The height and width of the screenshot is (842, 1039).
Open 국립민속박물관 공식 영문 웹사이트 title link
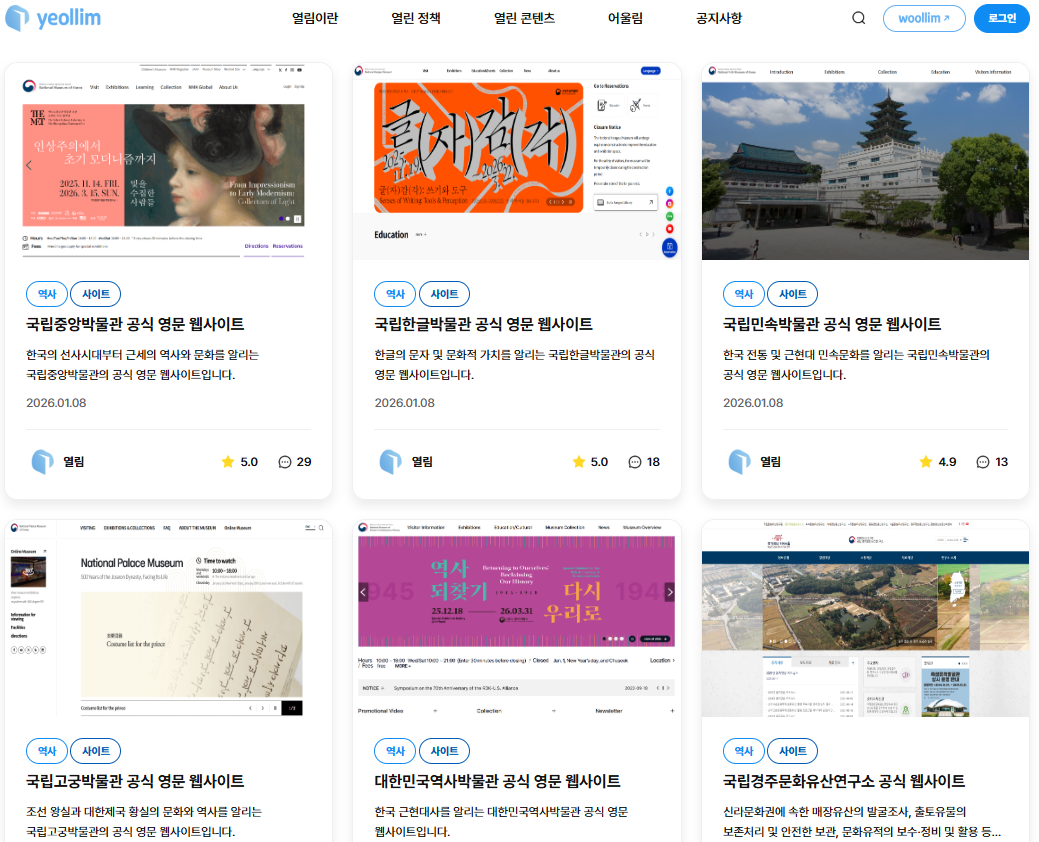[x=831, y=324]
